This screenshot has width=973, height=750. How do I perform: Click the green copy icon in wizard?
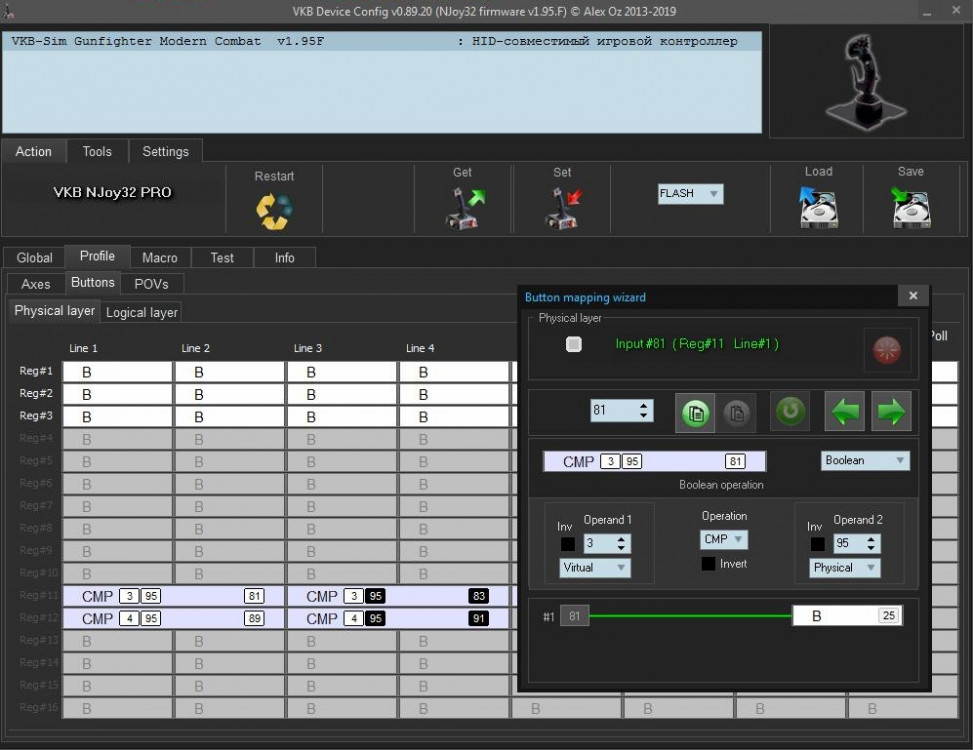click(696, 412)
